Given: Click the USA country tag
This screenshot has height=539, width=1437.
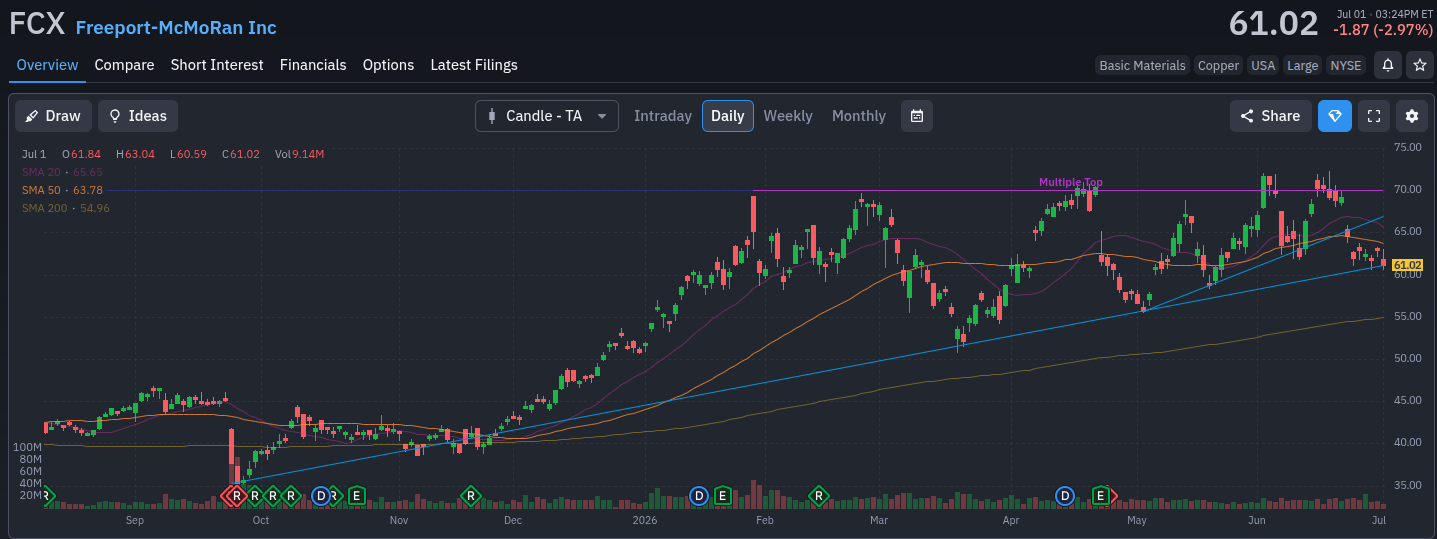Looking at the screenshot, I should (x=1263, y=65).
